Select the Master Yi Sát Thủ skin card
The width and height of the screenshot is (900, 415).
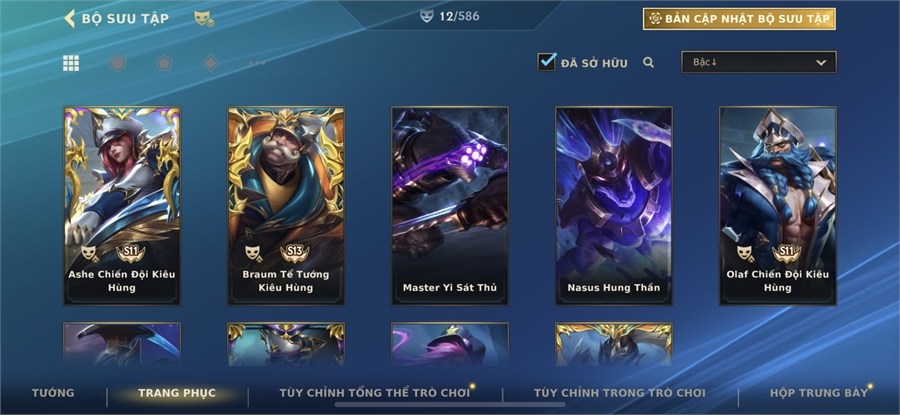[x=450, y=205]
